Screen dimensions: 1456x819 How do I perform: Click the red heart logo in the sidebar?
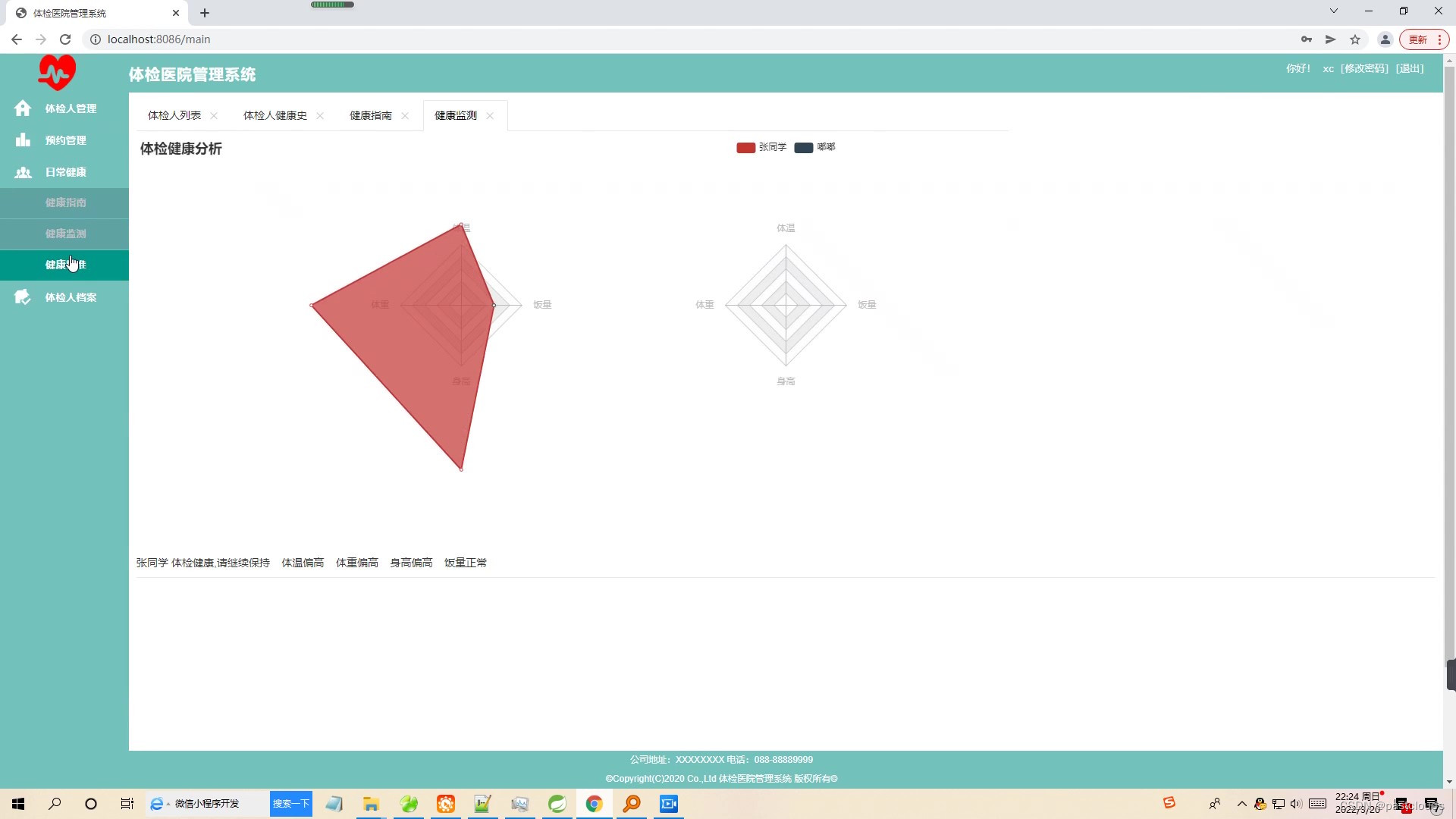(57, 72)
